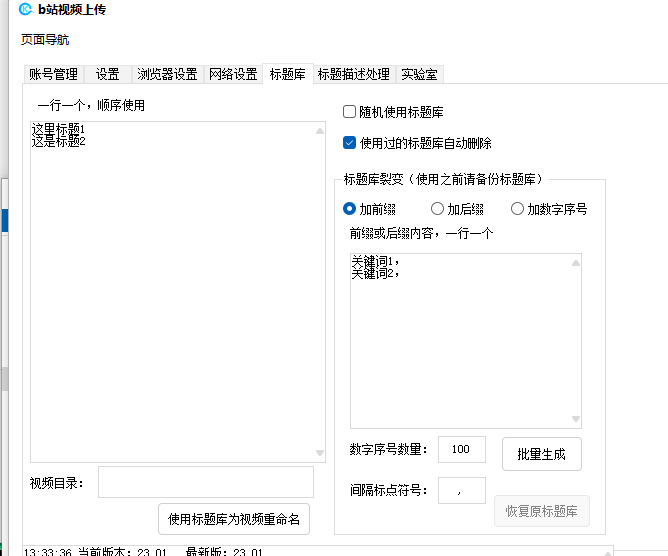Open the 实验室 tab
The width and height of the screenshot is (668, 556).
[420, 75]
